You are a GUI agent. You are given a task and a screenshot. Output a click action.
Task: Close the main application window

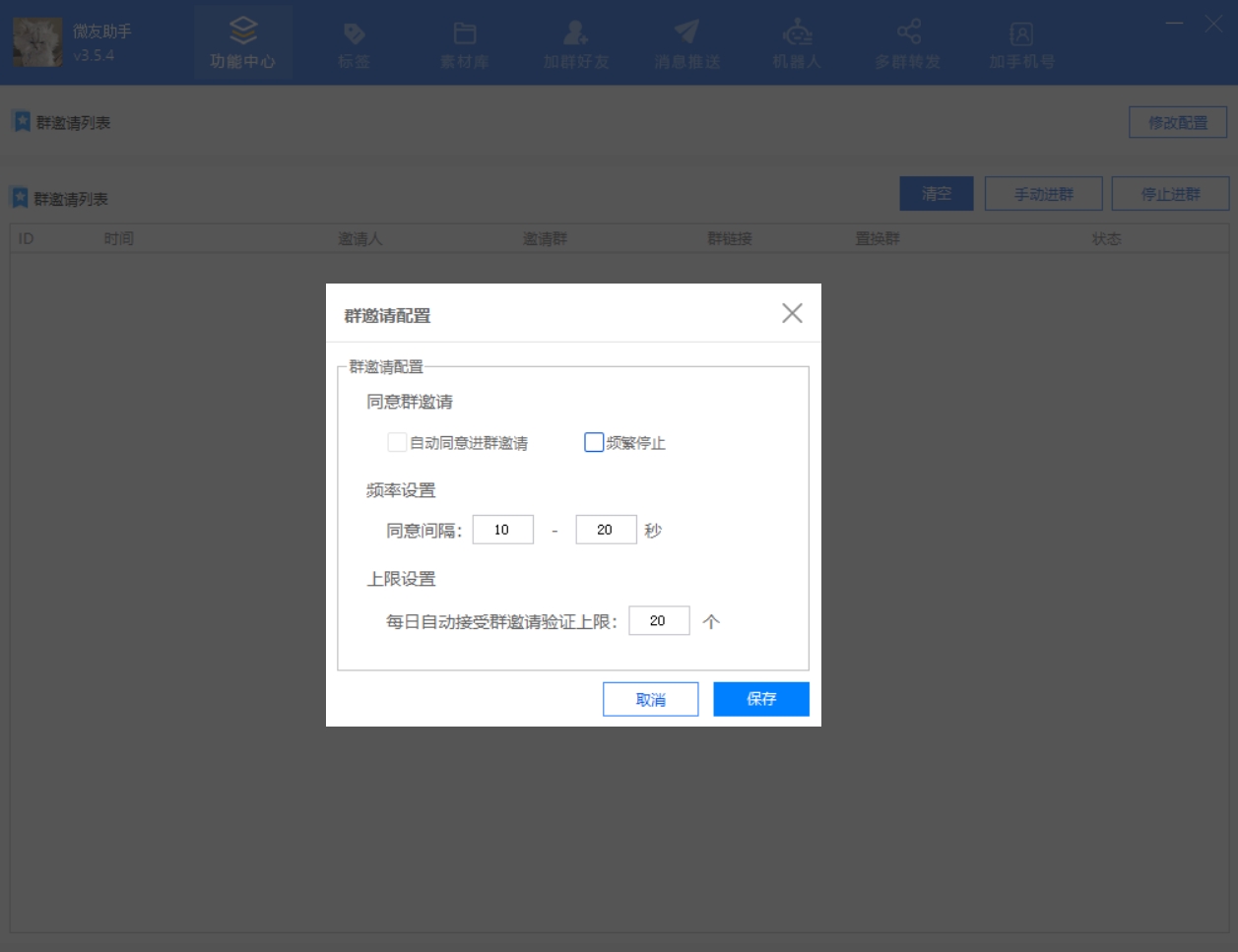pyautogui.click(x=1213, y=23)
